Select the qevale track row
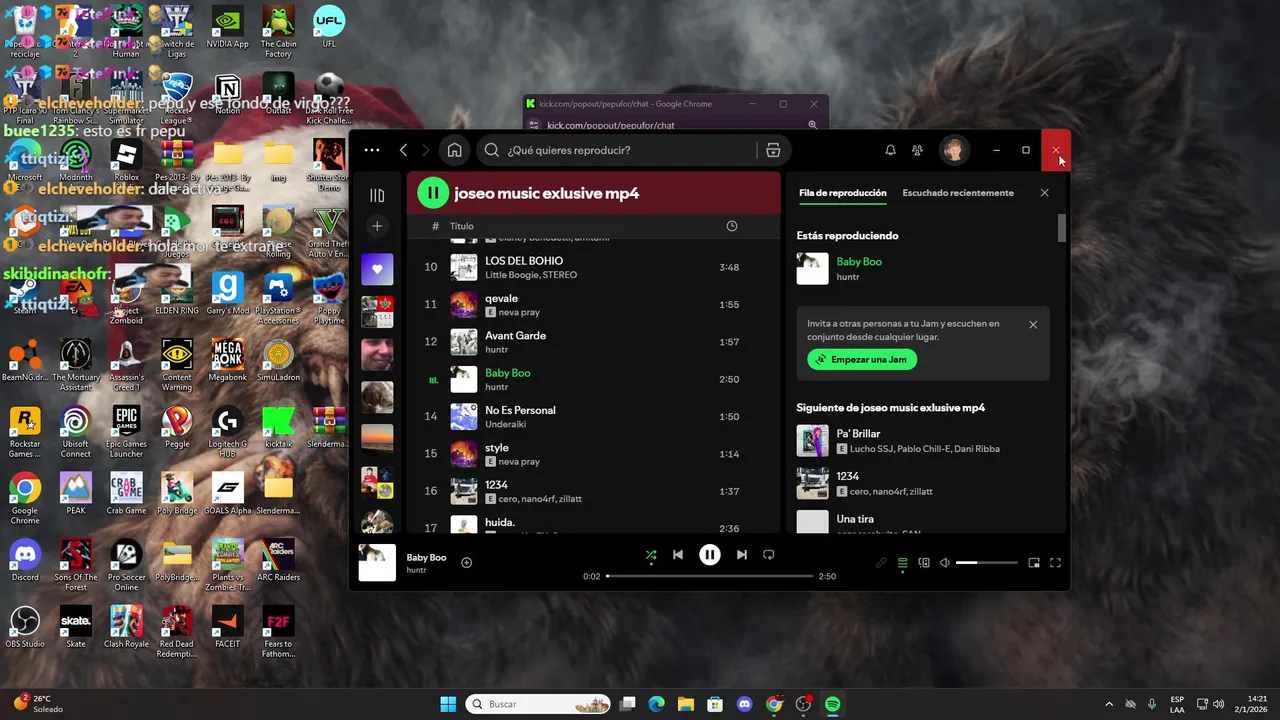This screenshot has height=720, width=1280. 592,304
